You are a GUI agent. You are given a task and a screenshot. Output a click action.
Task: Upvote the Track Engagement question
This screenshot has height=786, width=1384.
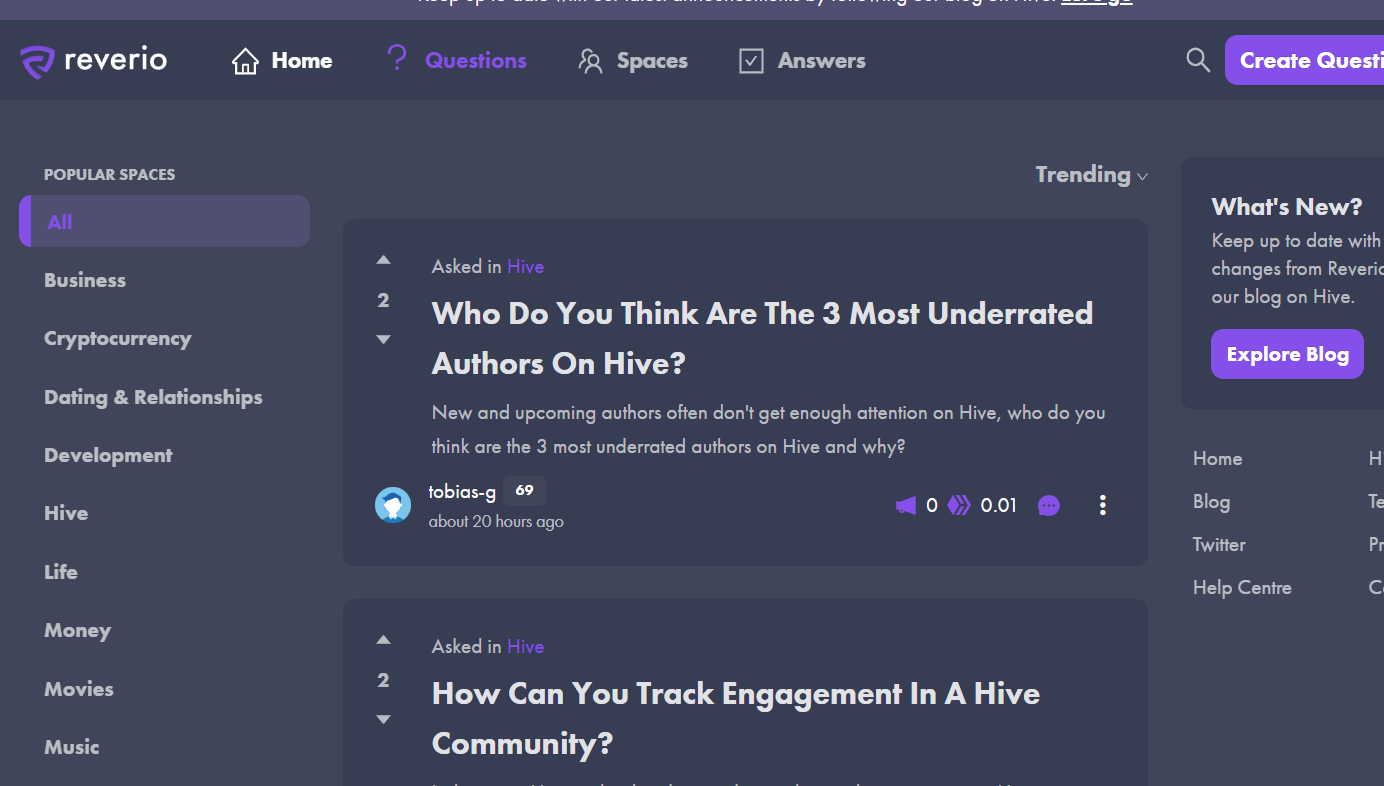[x=383, y=640]
